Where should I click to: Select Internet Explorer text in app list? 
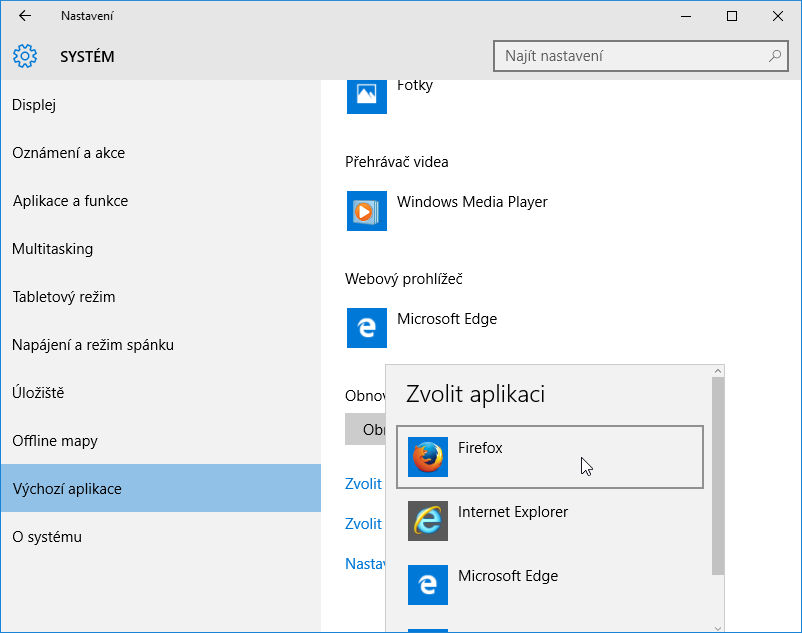click(513, 512)
